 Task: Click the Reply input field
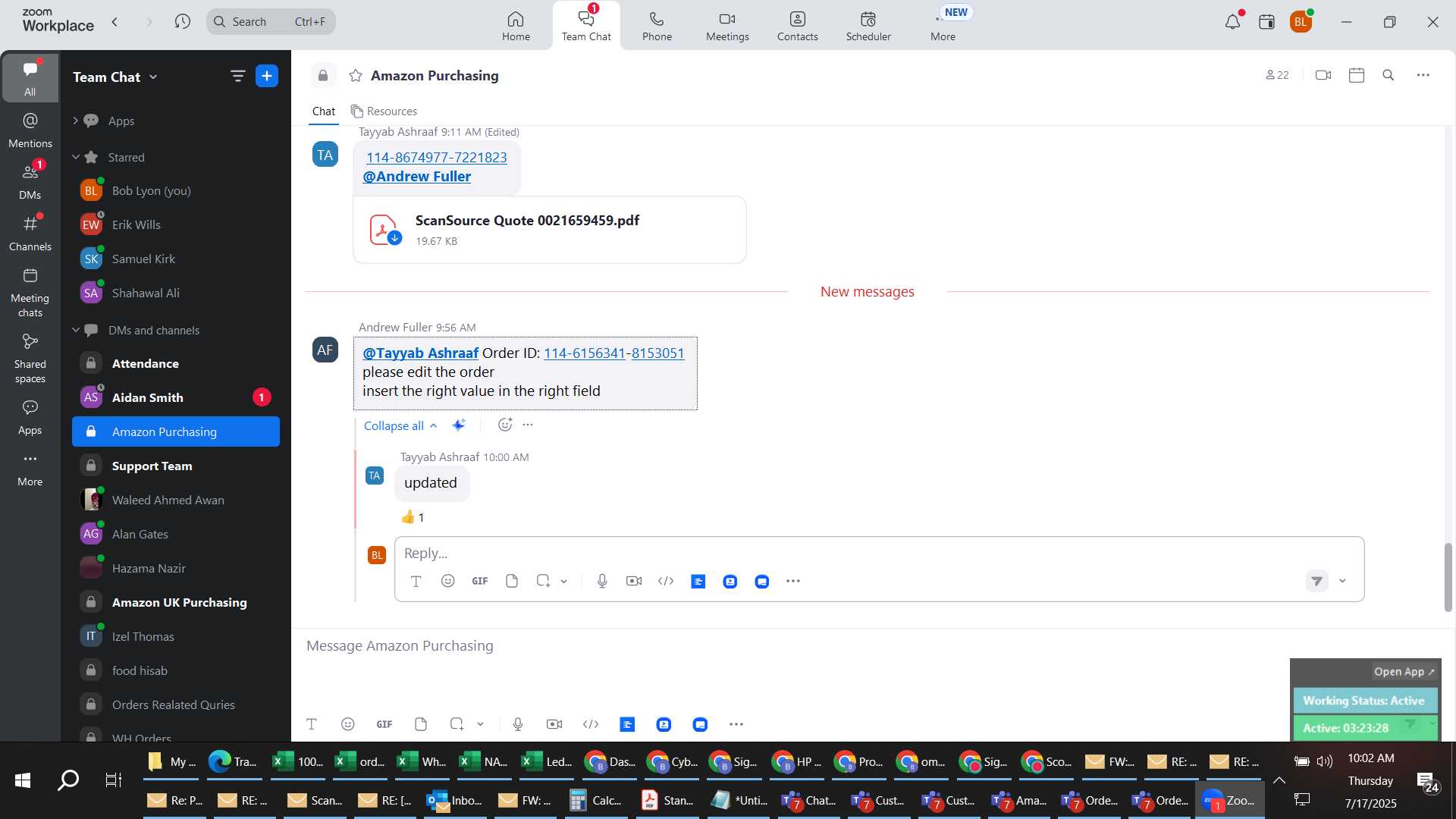coord(879,554)
